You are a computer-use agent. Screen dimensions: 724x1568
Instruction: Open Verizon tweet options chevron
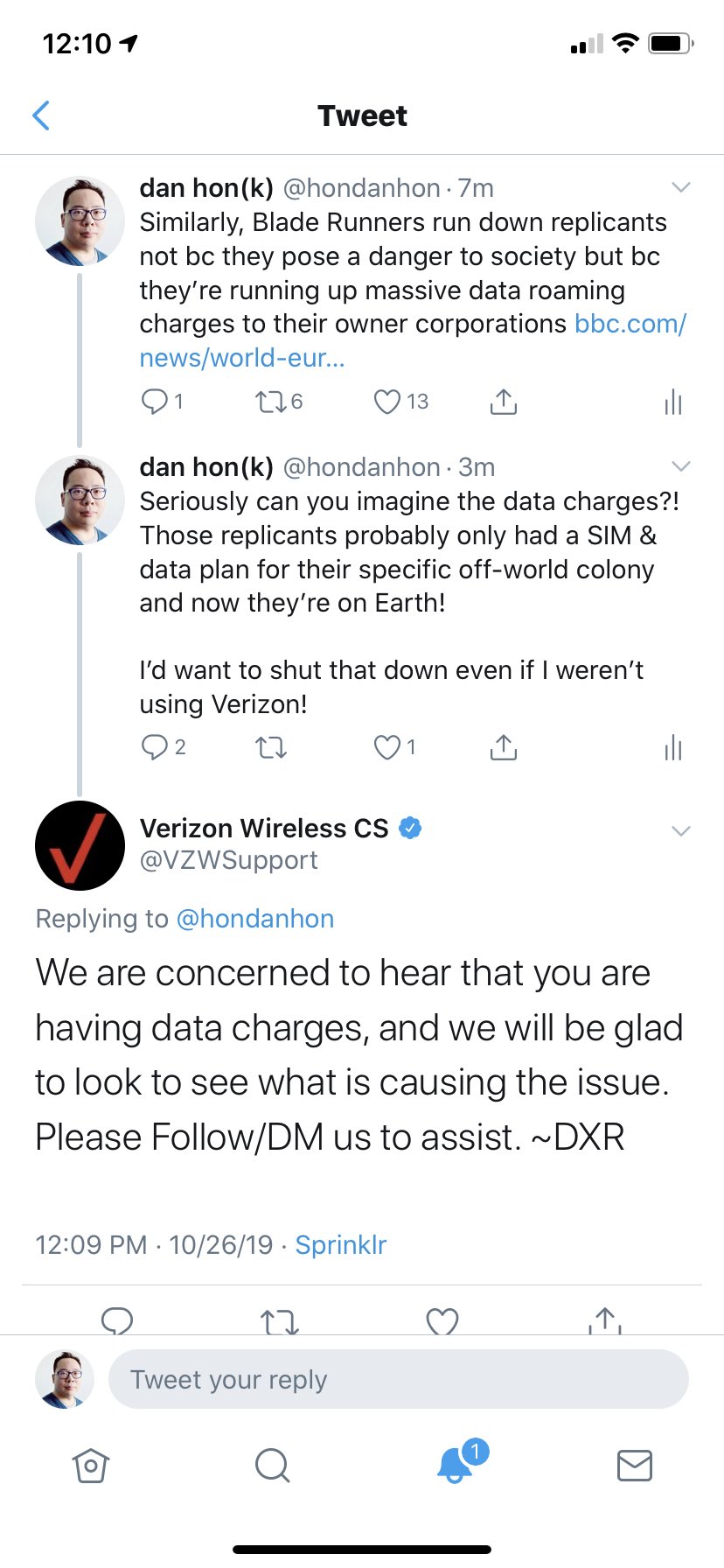[x=680, y=830]
